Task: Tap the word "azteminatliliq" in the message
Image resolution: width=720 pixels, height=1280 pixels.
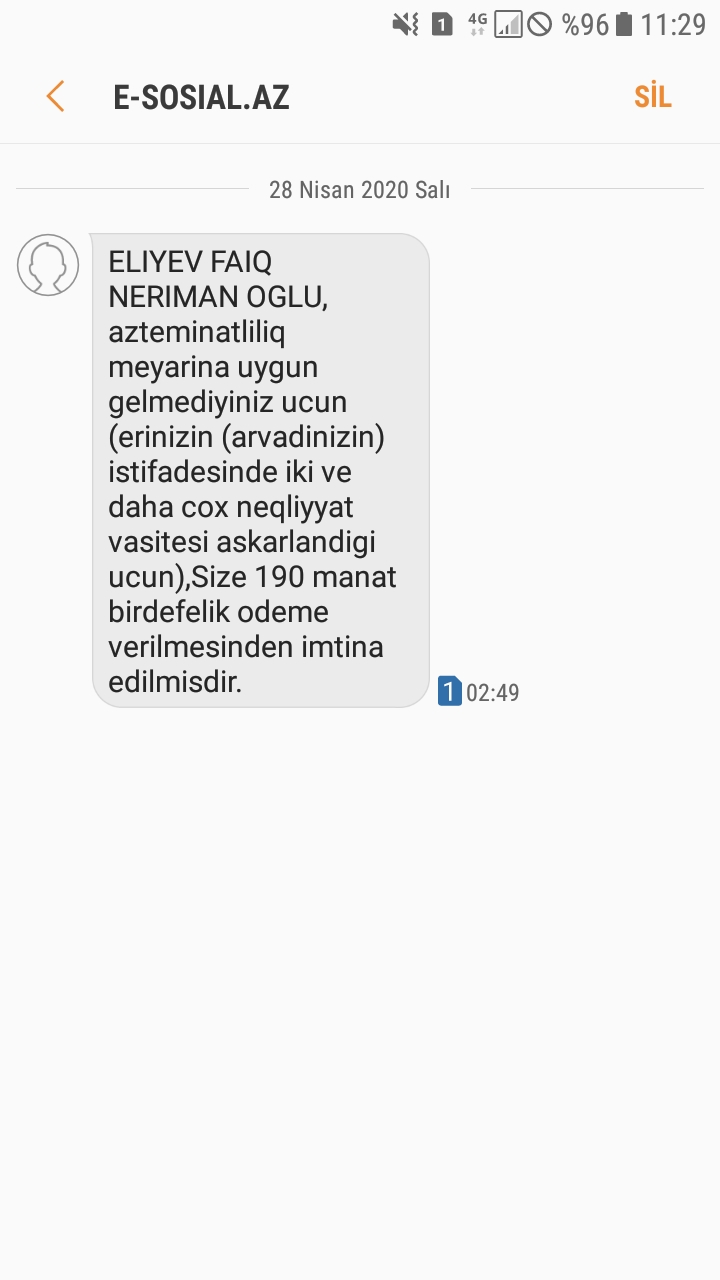Action: (197, 331)
